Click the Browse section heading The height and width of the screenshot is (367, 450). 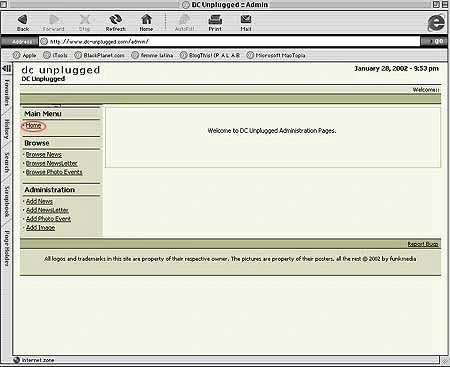point(37,143)
